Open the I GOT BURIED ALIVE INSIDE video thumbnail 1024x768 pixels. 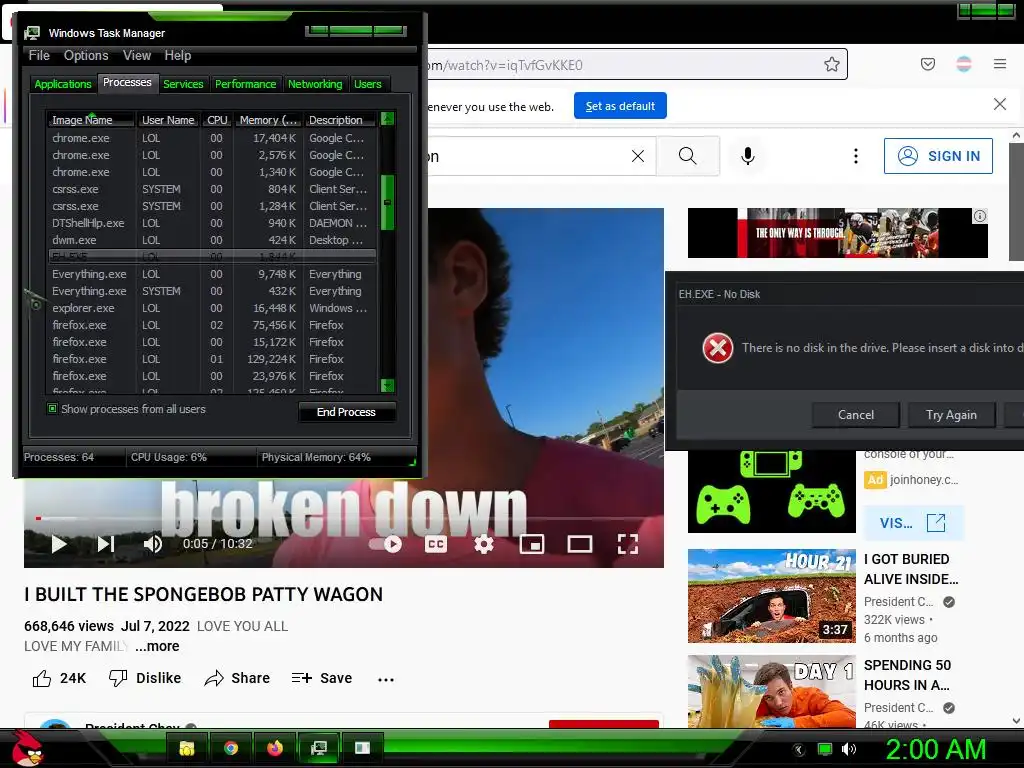[x=771, y=596]
